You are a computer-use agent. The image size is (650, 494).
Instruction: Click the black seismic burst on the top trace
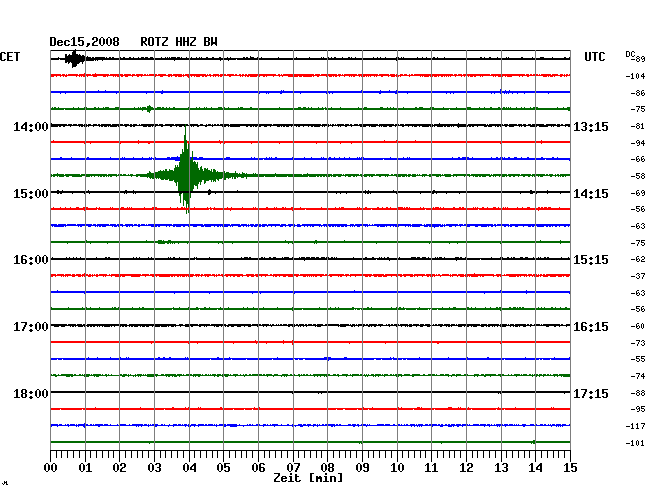coord(75,59)
